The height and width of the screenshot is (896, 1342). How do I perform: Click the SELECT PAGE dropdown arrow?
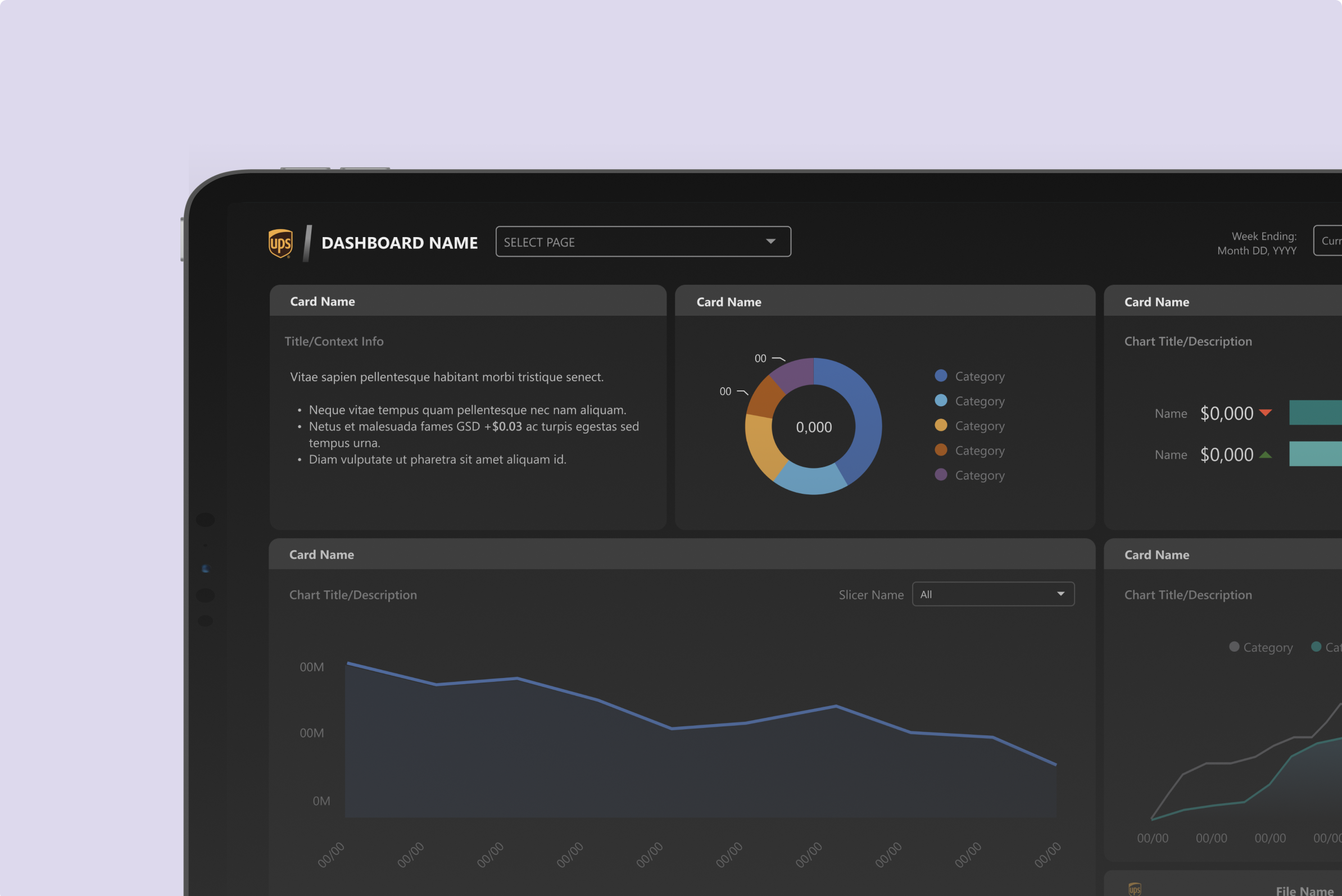point(770,242)
